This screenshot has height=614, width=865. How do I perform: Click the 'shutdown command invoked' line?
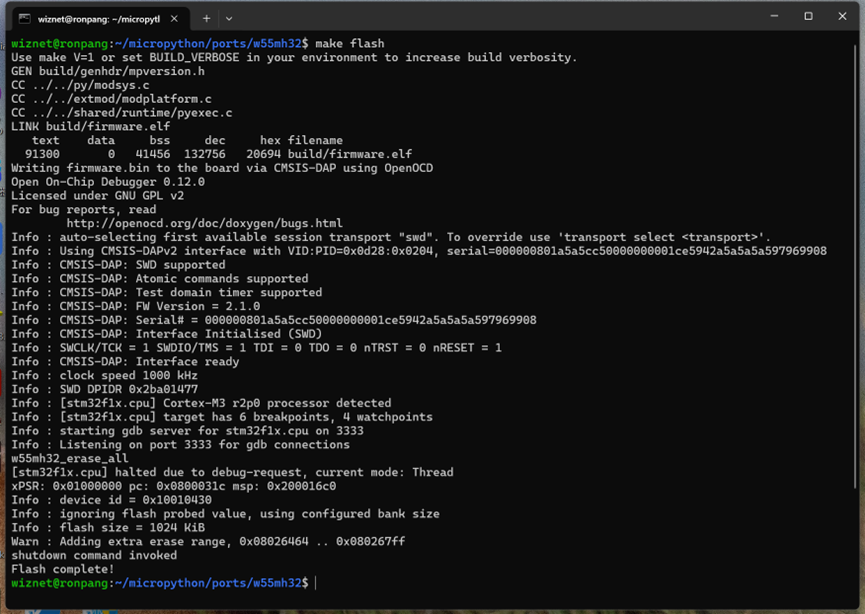click(94, 555)
